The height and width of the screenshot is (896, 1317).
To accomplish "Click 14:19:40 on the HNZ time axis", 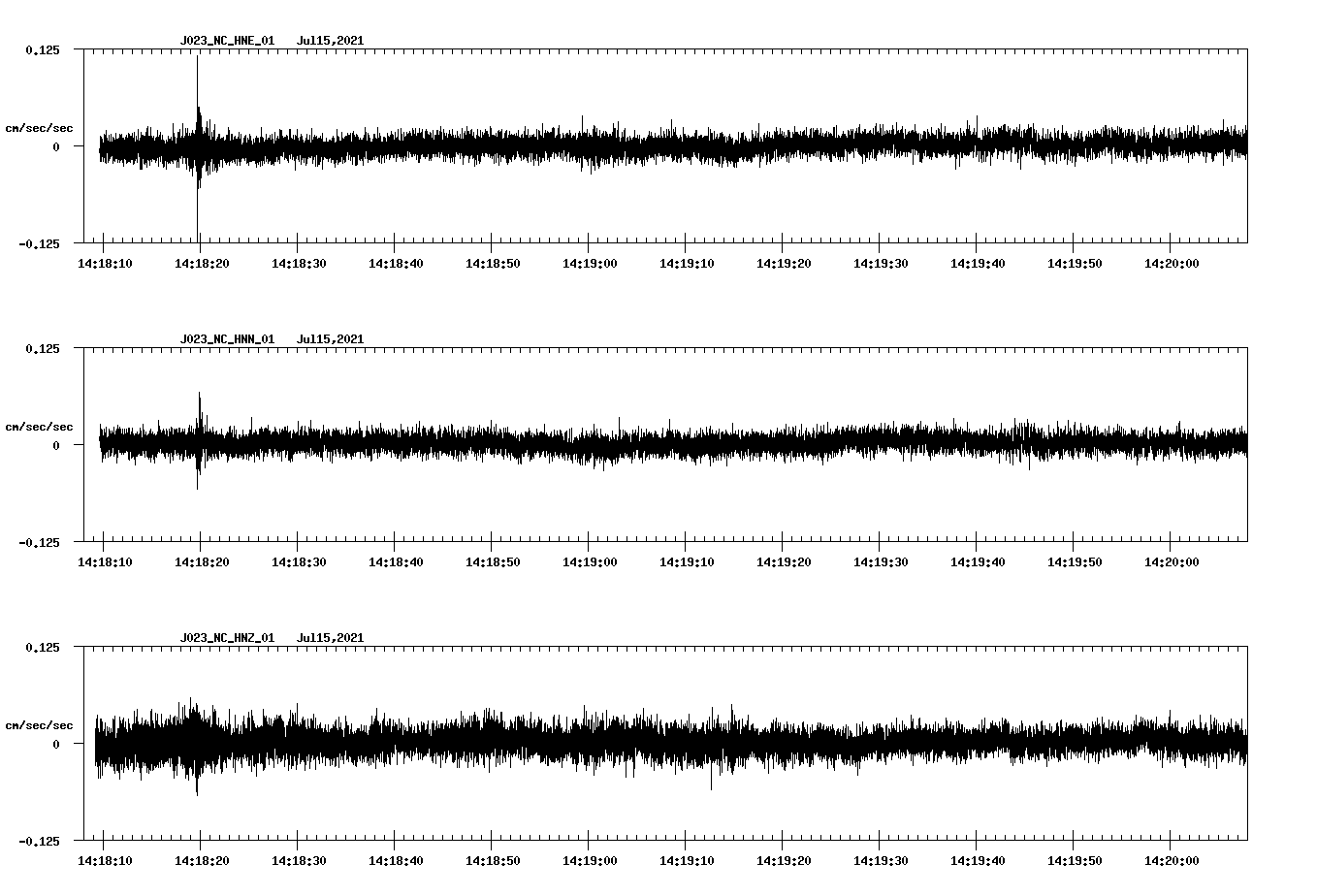I will click(x=978, y=861).
